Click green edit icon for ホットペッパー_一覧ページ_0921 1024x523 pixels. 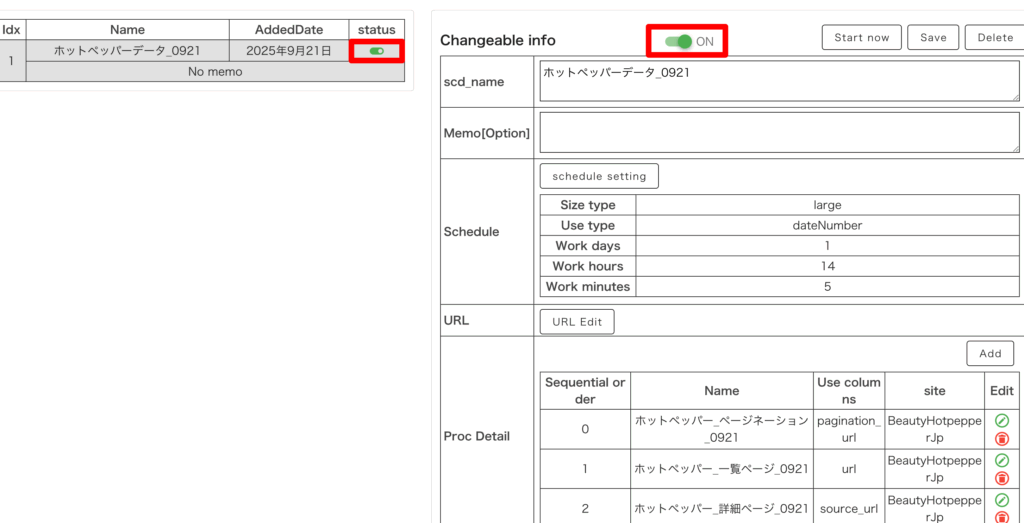coord(1001,460)
